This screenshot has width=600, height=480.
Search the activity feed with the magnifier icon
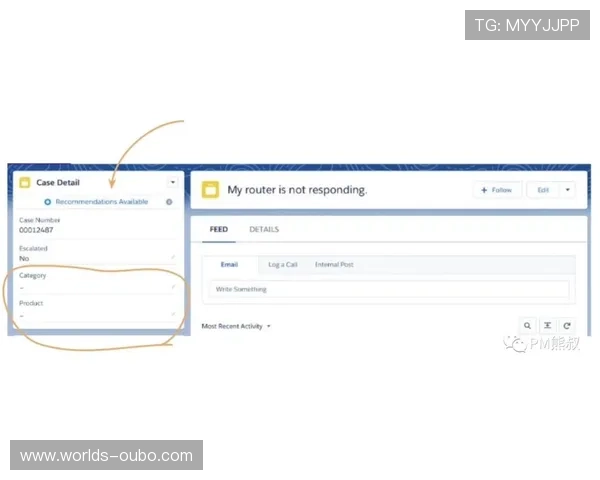click(x=527, y=325)
